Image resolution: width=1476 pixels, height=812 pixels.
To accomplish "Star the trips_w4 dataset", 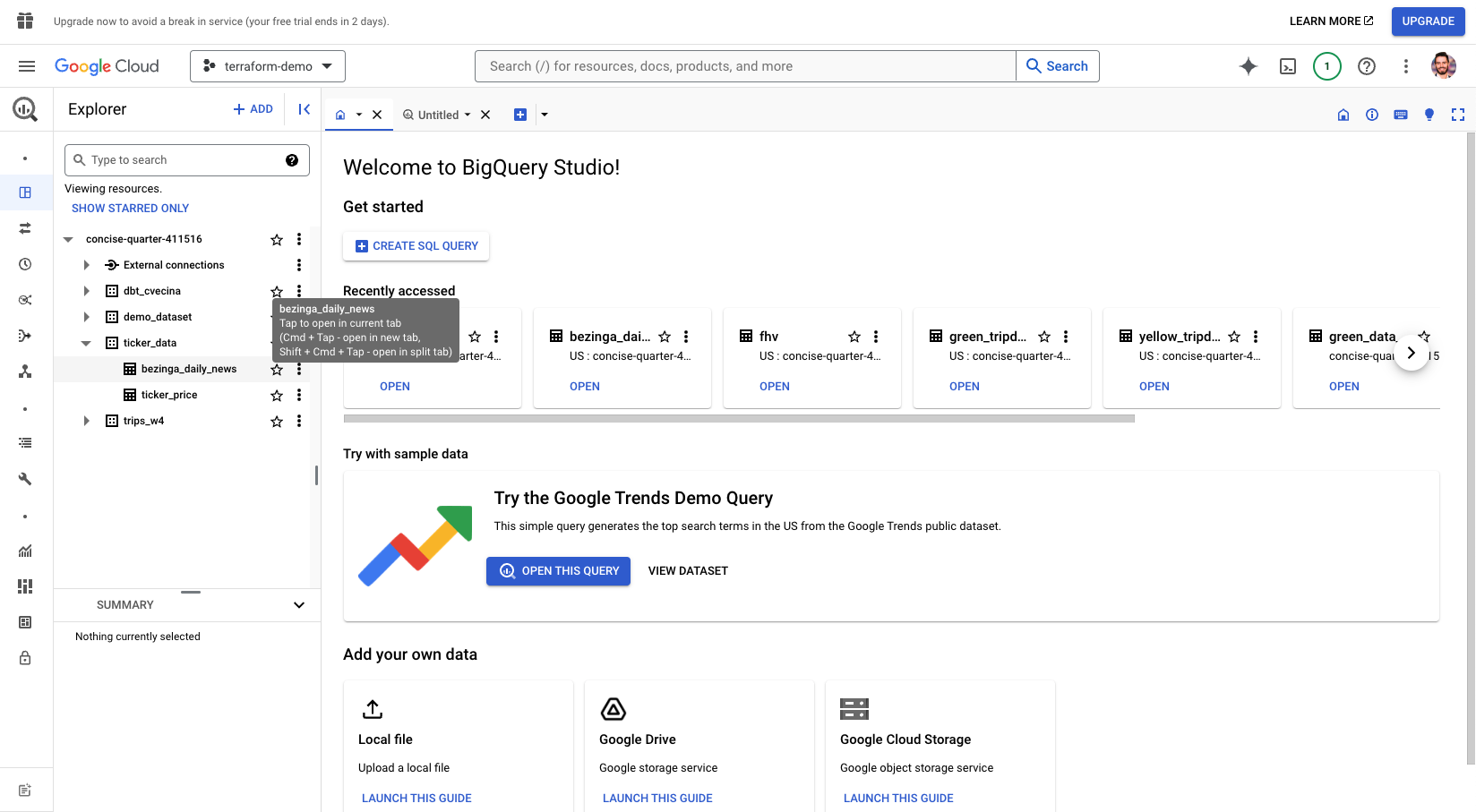I will pos(277,422).
